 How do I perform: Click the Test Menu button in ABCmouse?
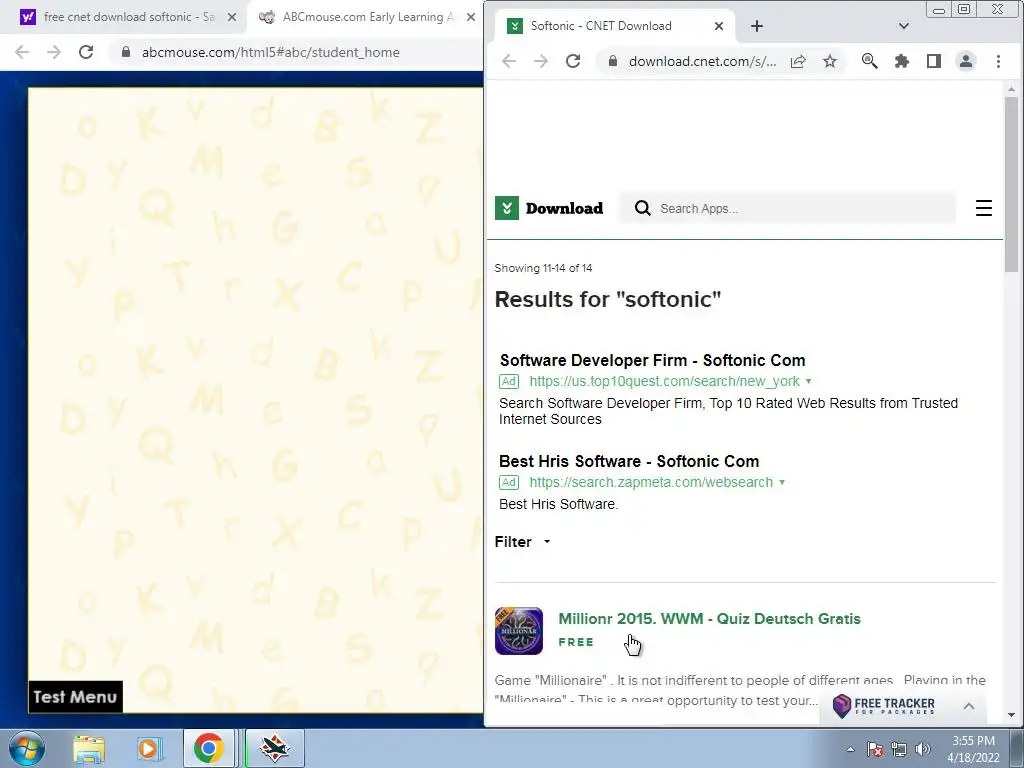point(75,697)
